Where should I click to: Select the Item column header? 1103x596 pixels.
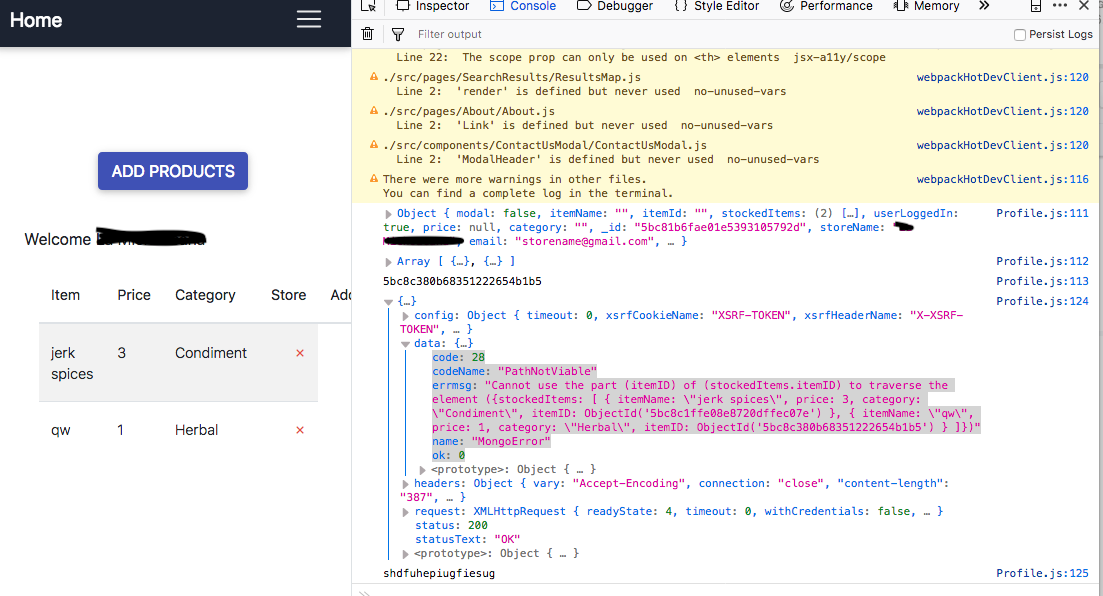[x=65, y=295]
